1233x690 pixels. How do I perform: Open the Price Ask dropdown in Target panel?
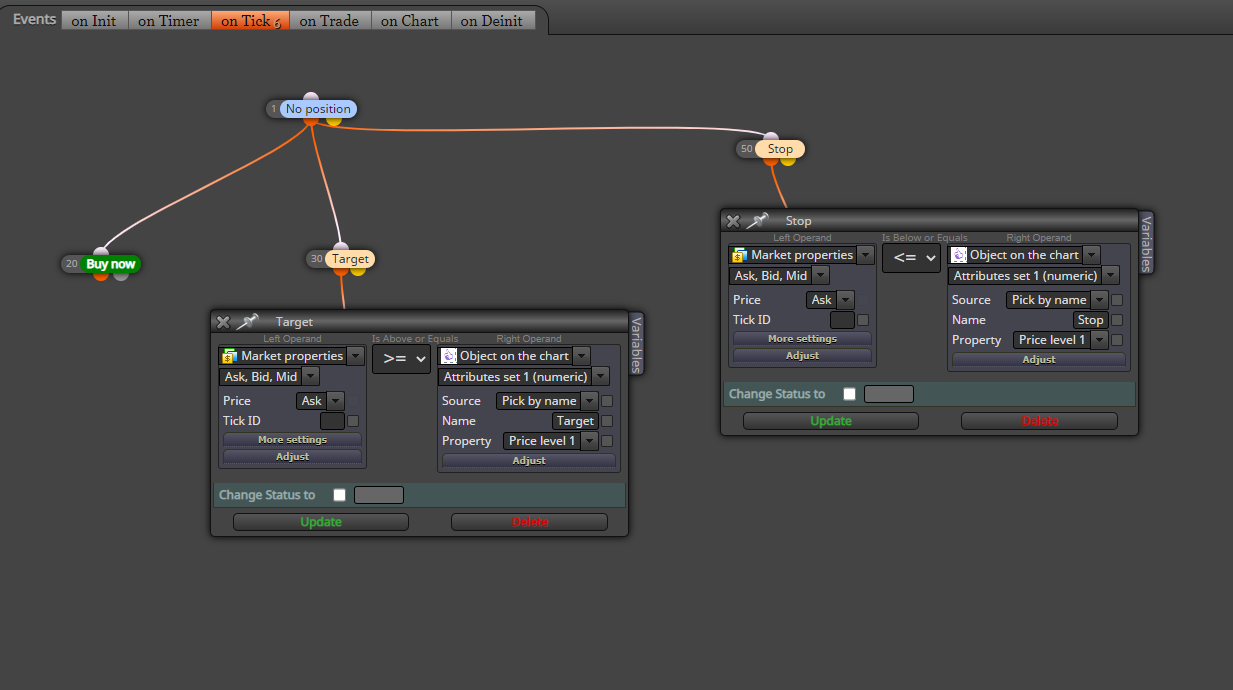pyautogui.click(x=335, y=401)
